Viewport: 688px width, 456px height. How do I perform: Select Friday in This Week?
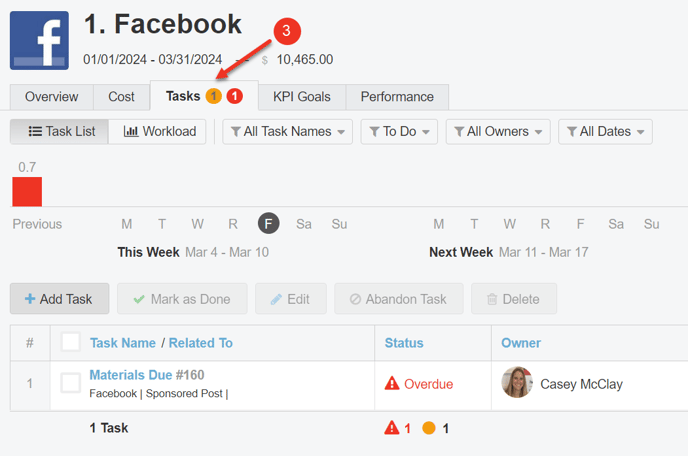[269, 223]
